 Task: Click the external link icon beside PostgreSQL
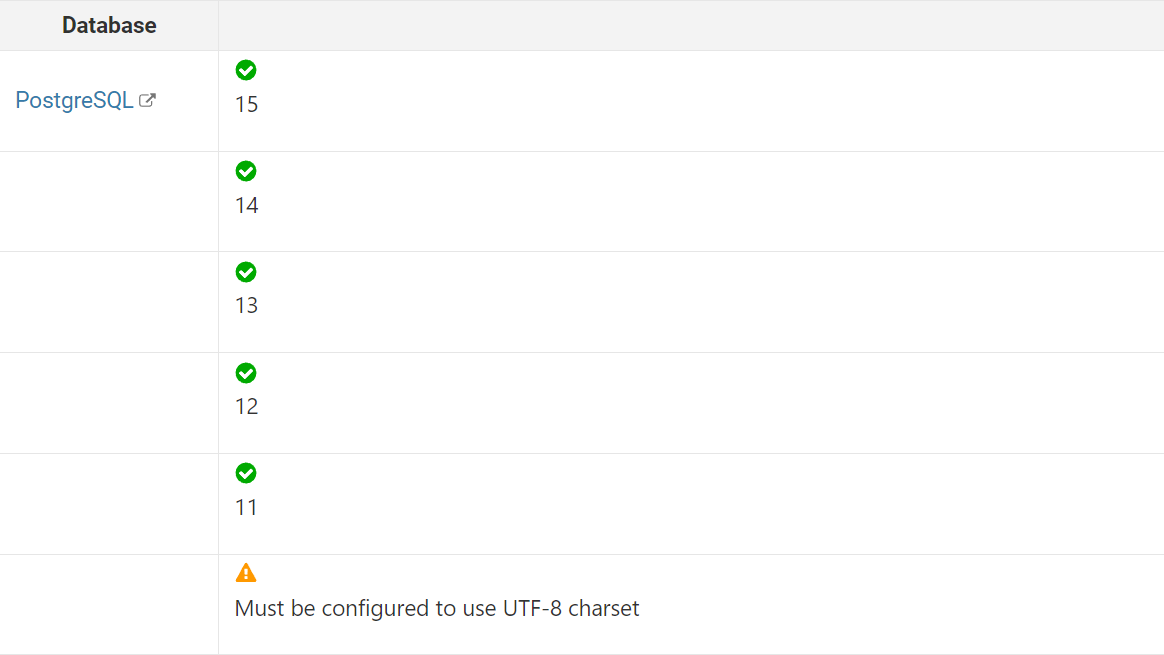click(147, 100)
